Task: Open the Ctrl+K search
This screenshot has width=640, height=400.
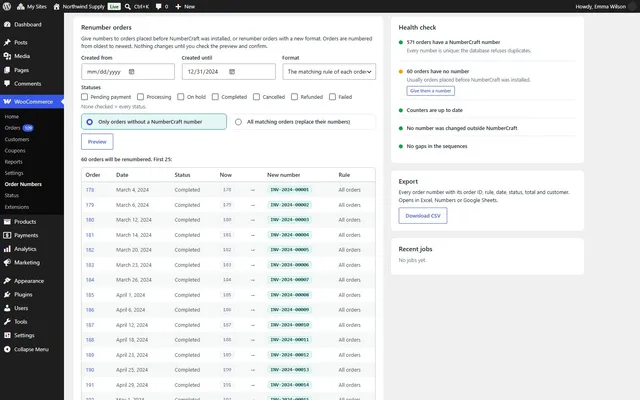Action: (x=137, y=7)
